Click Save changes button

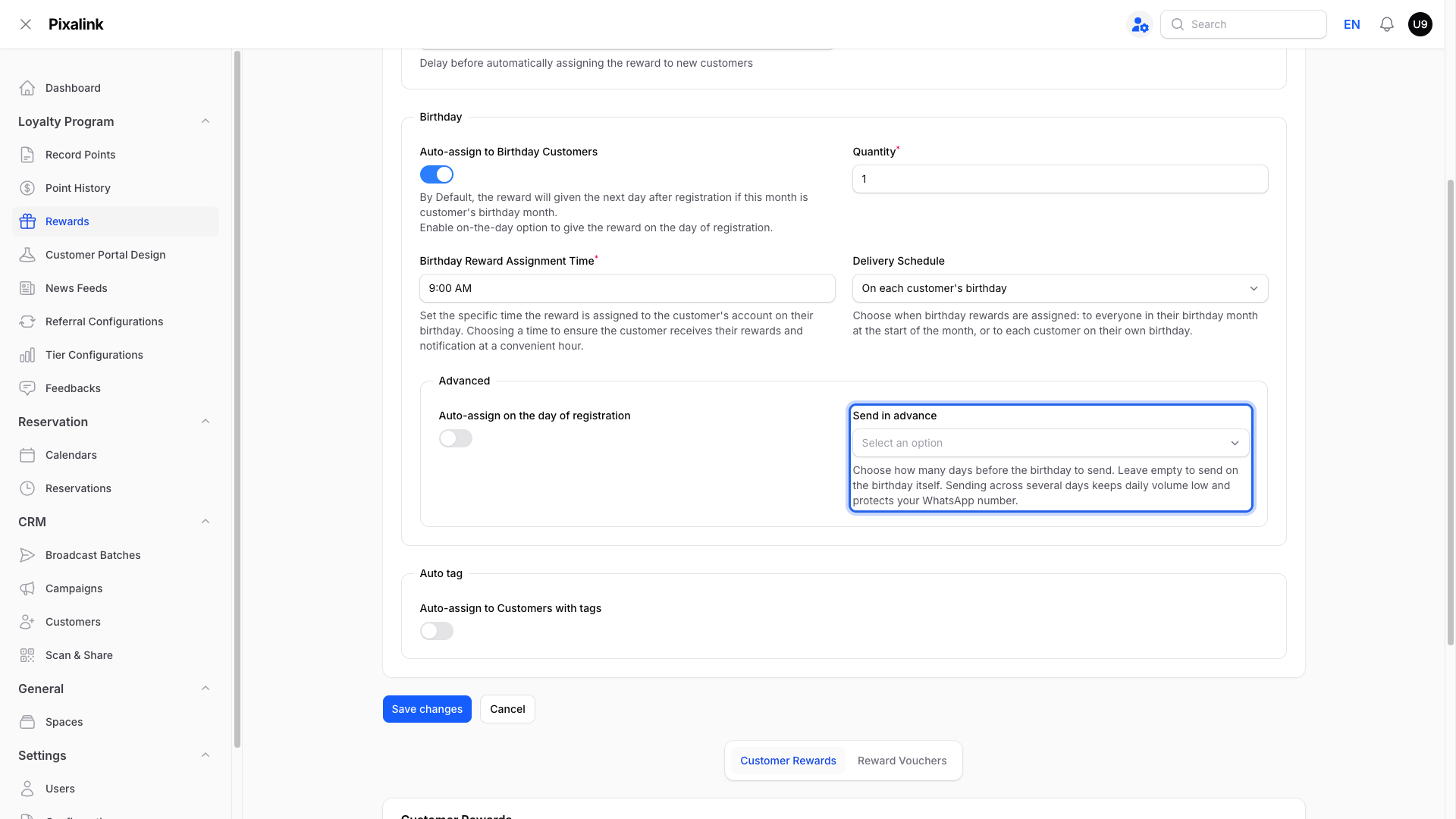(427, 709)
